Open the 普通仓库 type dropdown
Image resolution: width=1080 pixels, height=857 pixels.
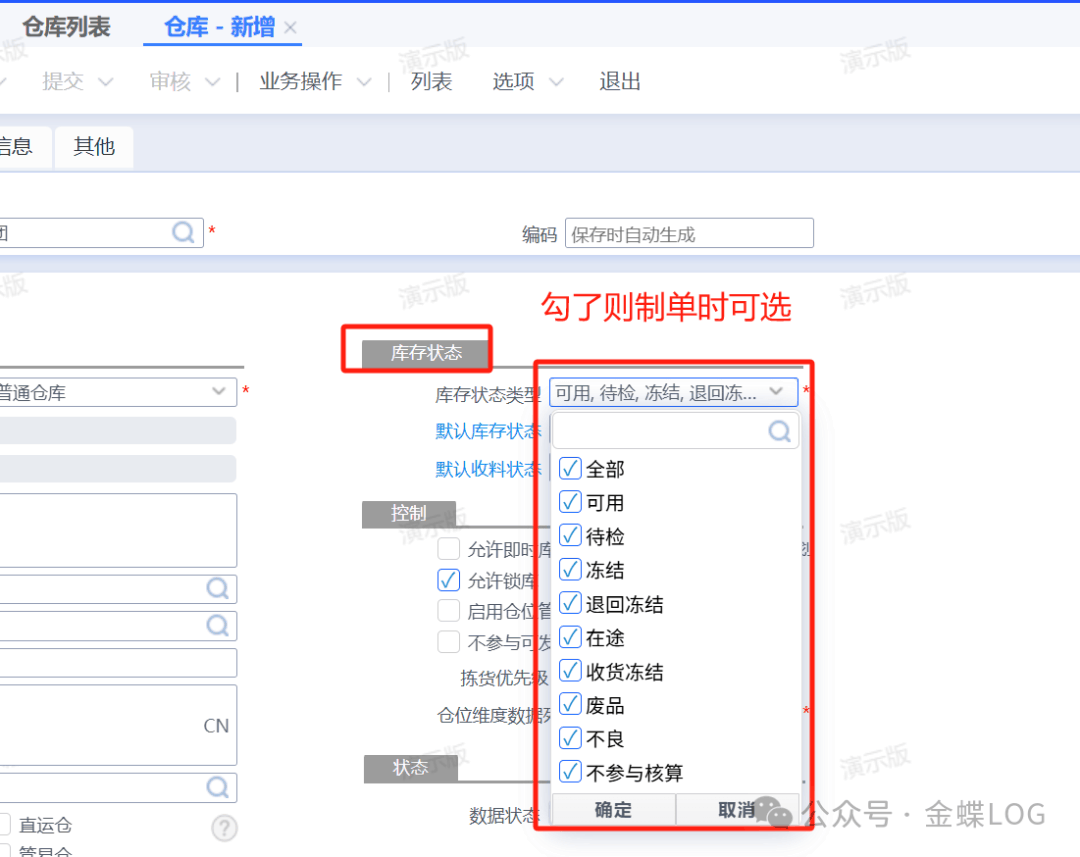coord(219,392)
